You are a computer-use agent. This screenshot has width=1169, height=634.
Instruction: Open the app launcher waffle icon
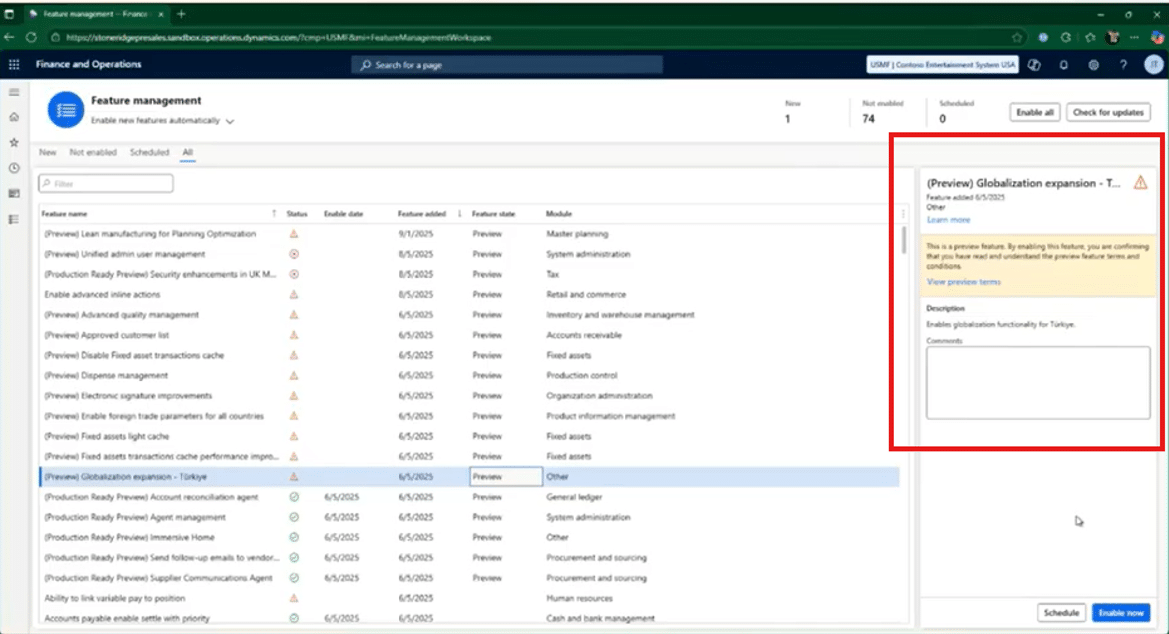pos(14,64)
